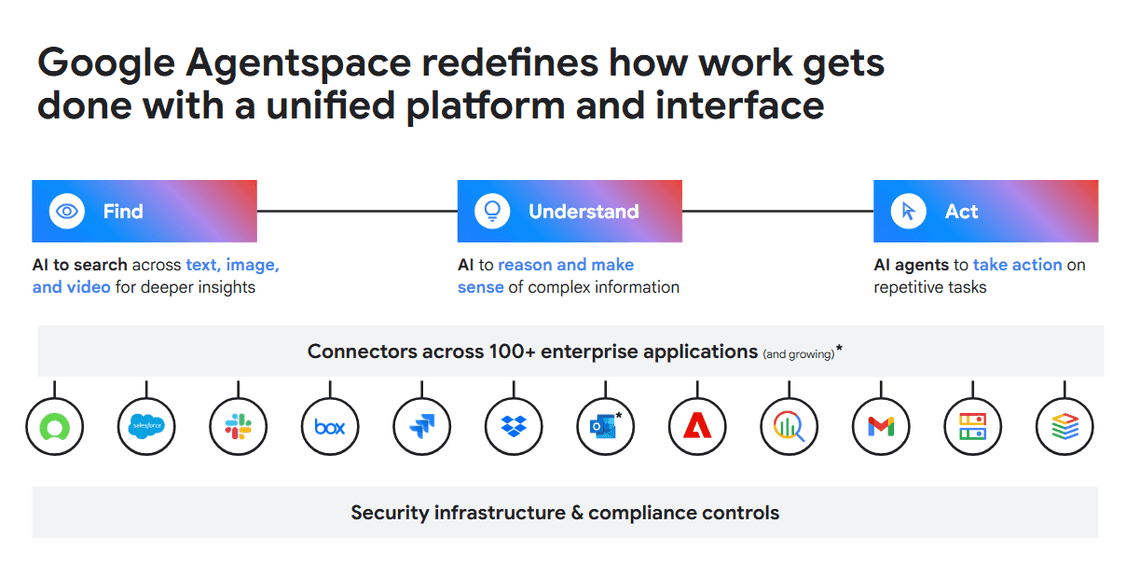Open the BigQuery magnifier chart icon

(789, 427)
